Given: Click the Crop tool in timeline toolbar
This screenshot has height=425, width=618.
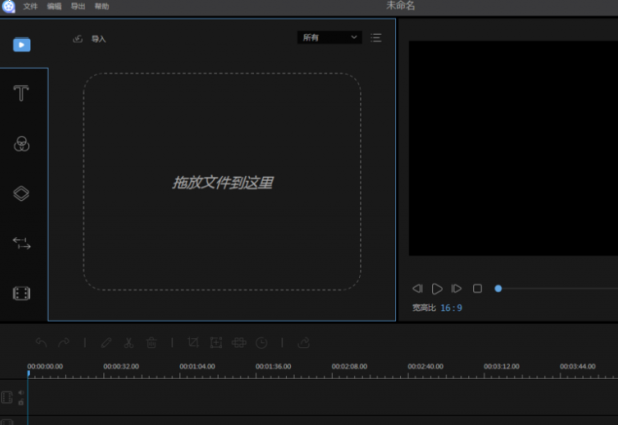Looking at the screenshot, I should [x=193, y=342].
